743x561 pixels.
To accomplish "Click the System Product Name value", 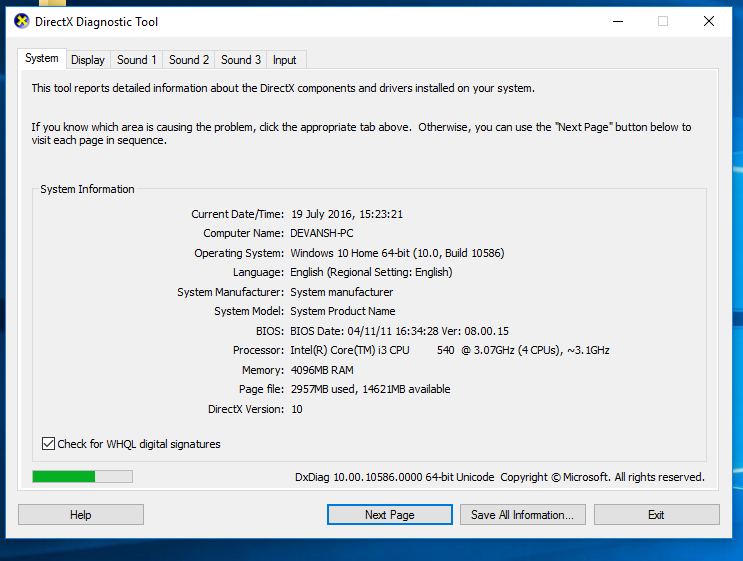I will coord(343,311).
